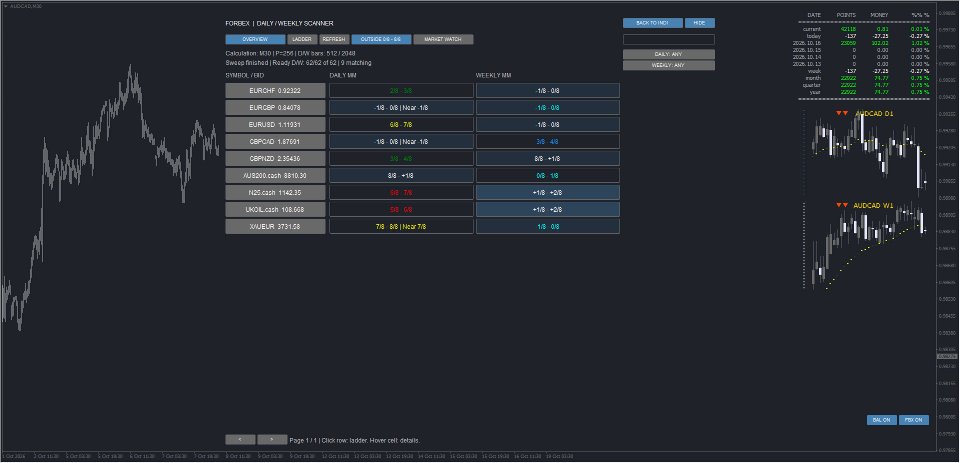This screenshot has height=463, width=960.
Task: Open the WEEKLY: ANY filter selector
Action: pyautogui.click(x=669, y=66)
